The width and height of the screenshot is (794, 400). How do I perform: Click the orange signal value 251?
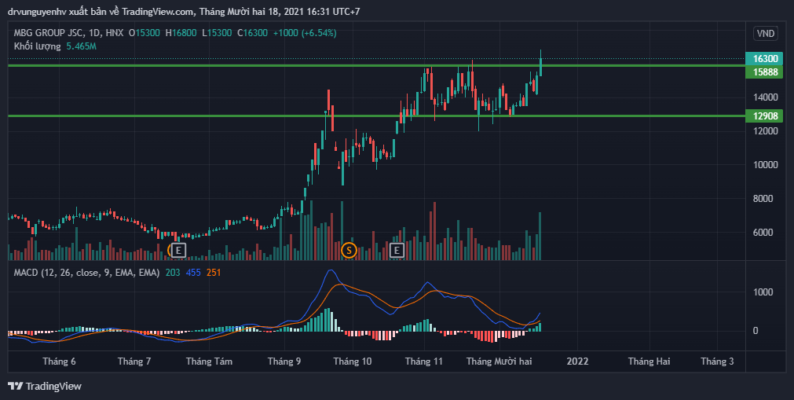(x=214, y=272)
